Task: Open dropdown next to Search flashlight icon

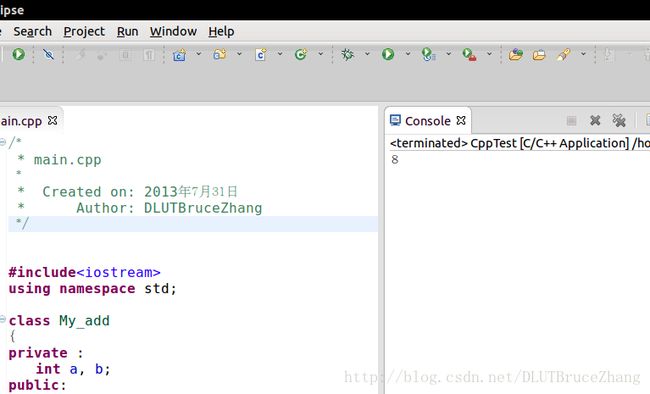Action: (583, 54)
